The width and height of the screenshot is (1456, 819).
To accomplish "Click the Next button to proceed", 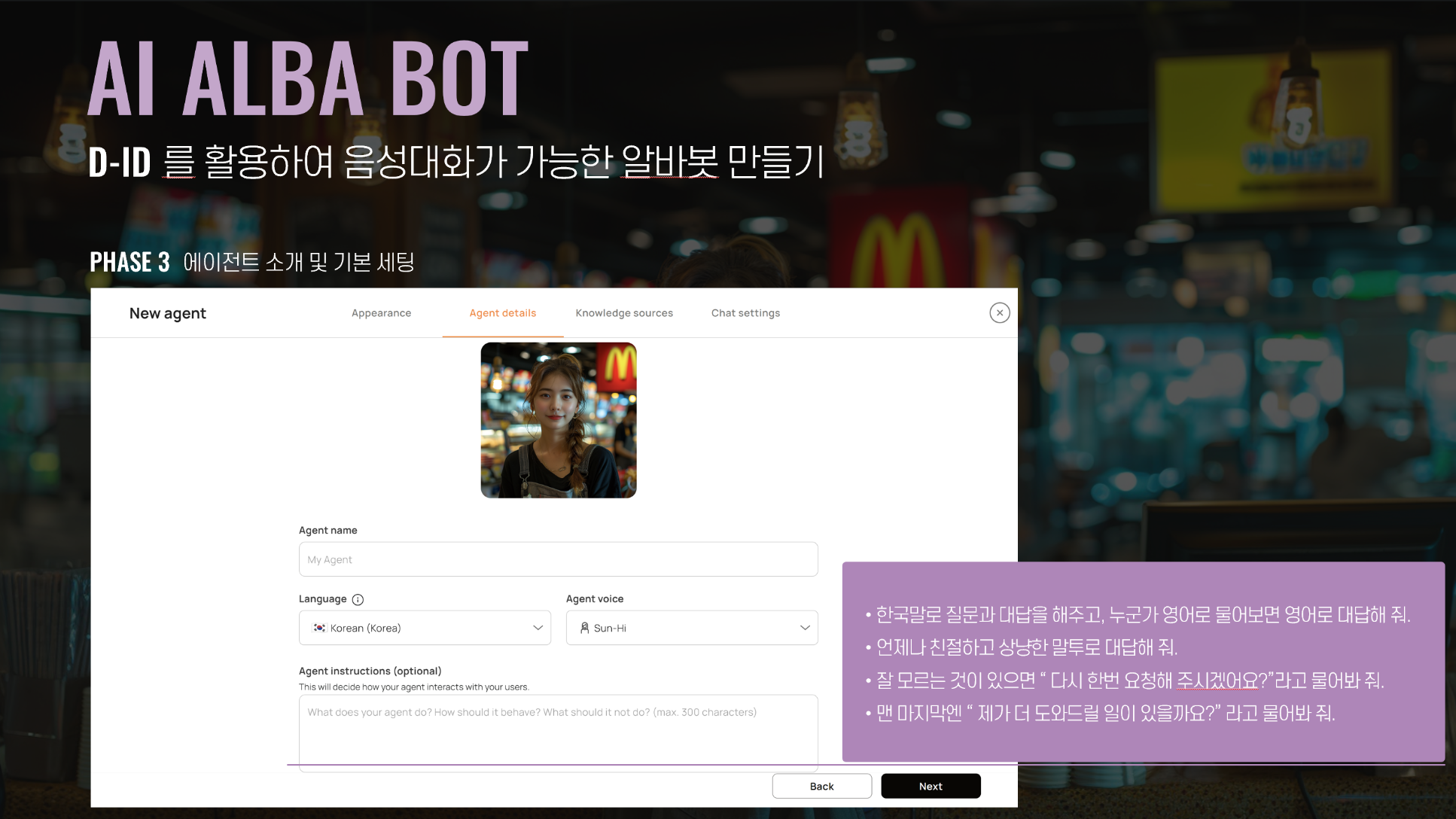I will 930,786.
